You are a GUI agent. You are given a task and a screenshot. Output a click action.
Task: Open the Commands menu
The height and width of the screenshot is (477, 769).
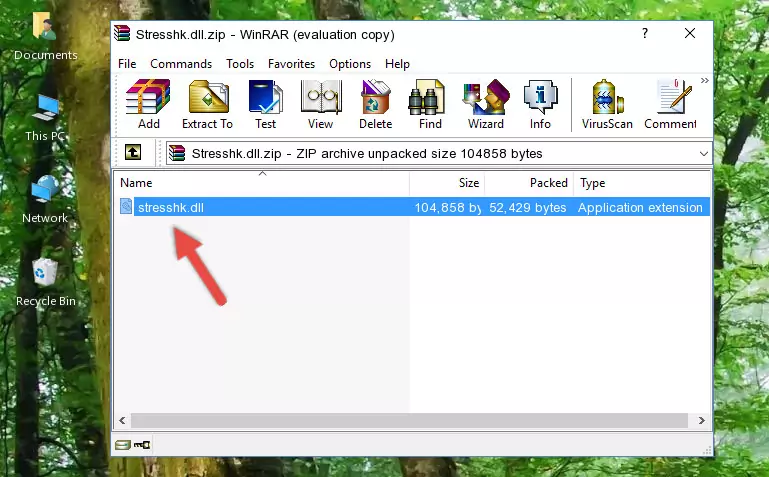click(x=181, y=64)
